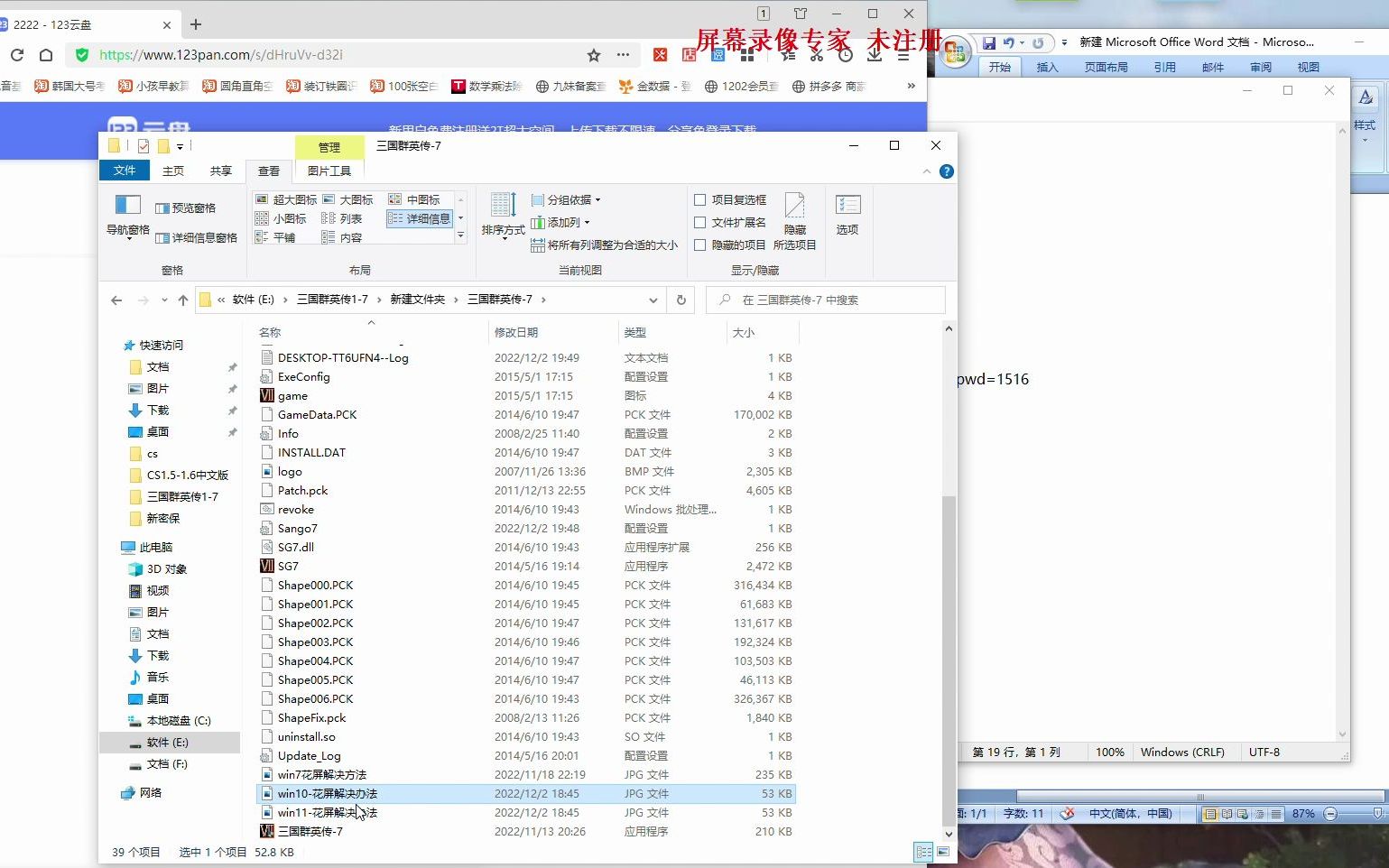Click Hide selected items button

(794, 222)
